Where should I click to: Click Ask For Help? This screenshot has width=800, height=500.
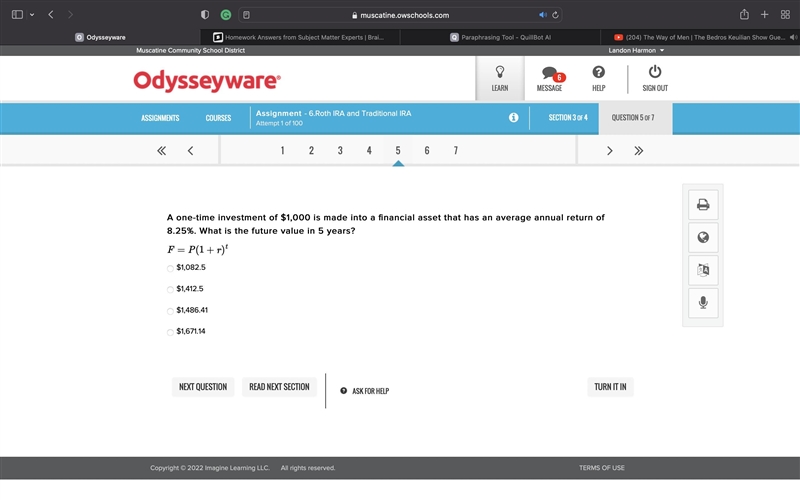pos(365,391)
